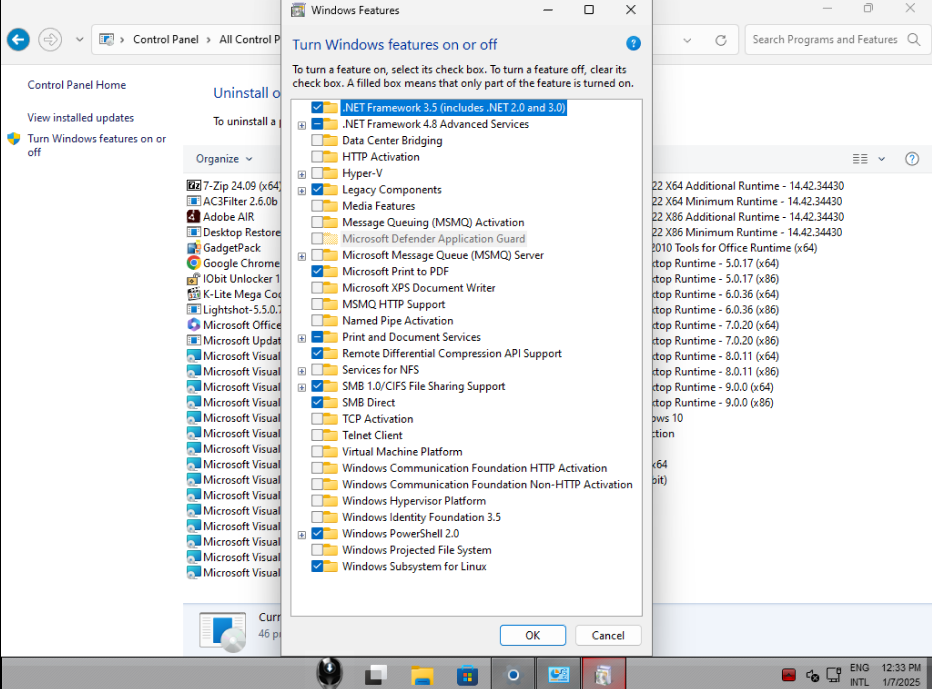The height and width of the screenshot is (689, 932).
Task: Check the Media Features checkbox
Action: pos(317,206)
